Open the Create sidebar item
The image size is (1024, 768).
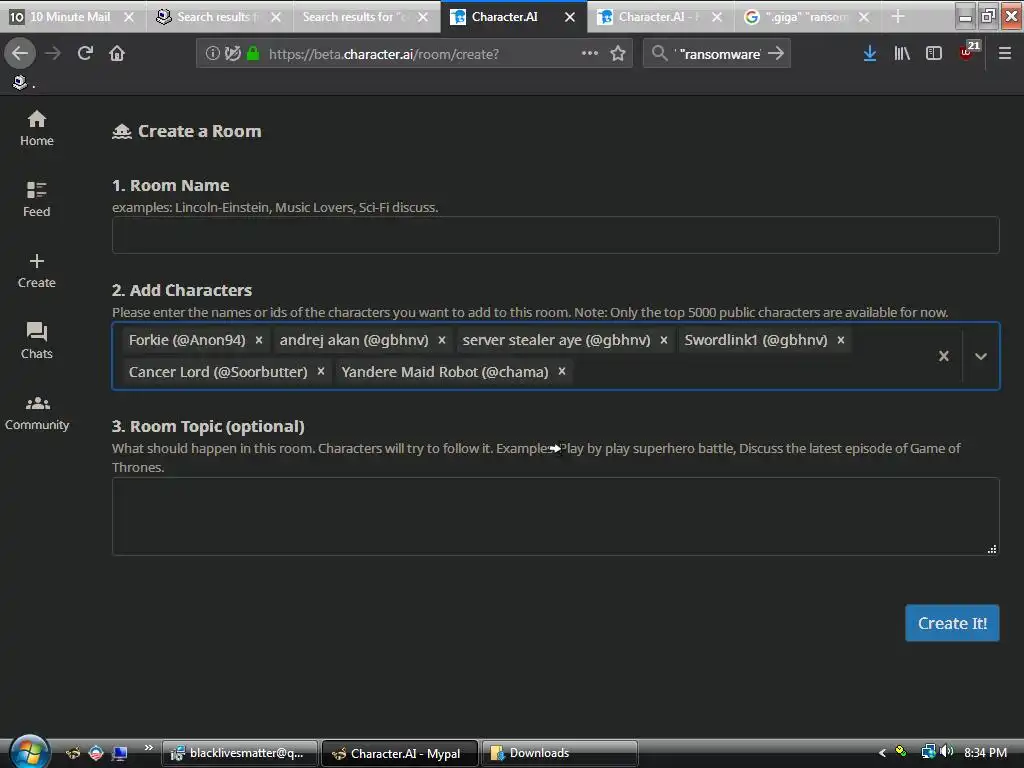[37, 270]
